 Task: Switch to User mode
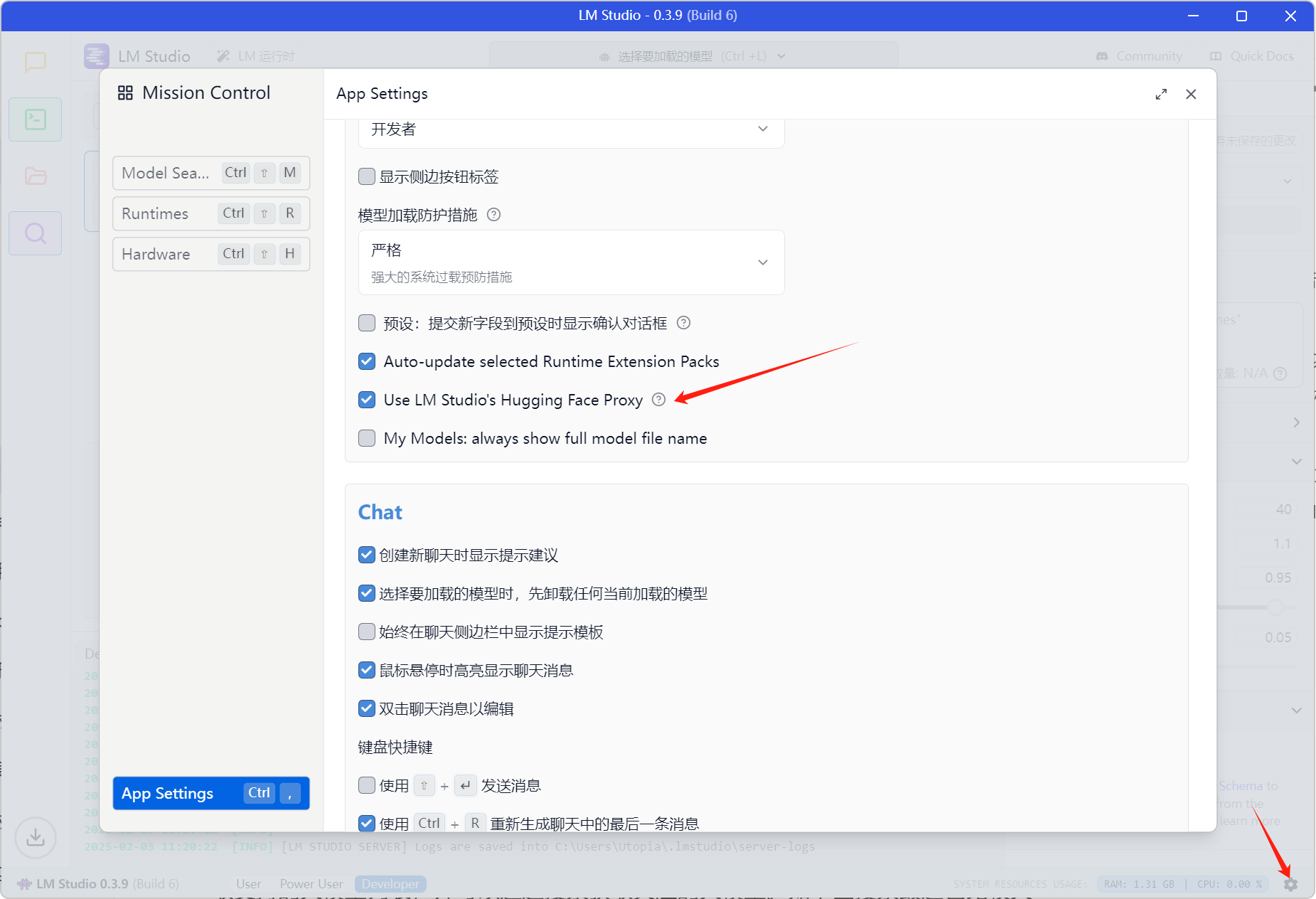coord(249,884)
